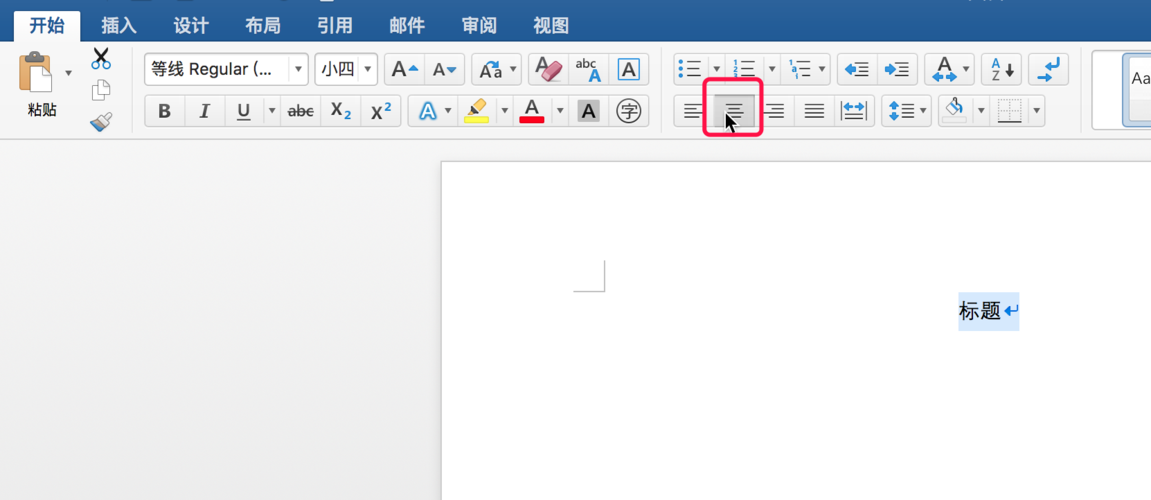
Task: Open the numbering library dropdown arrow
Action: point(771,70)
